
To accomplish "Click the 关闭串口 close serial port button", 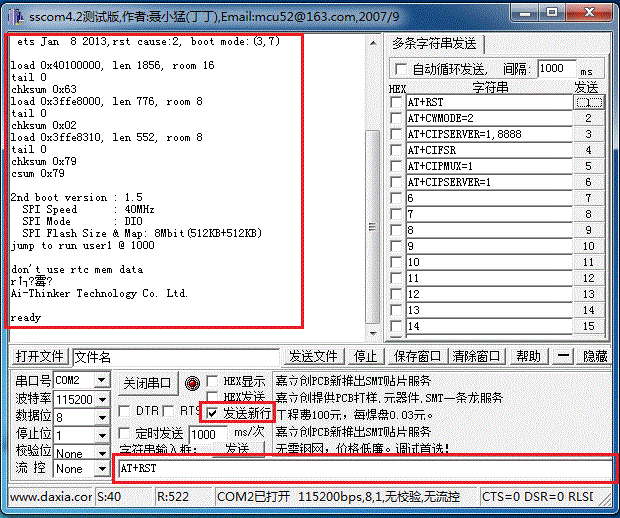I will 147,383.
